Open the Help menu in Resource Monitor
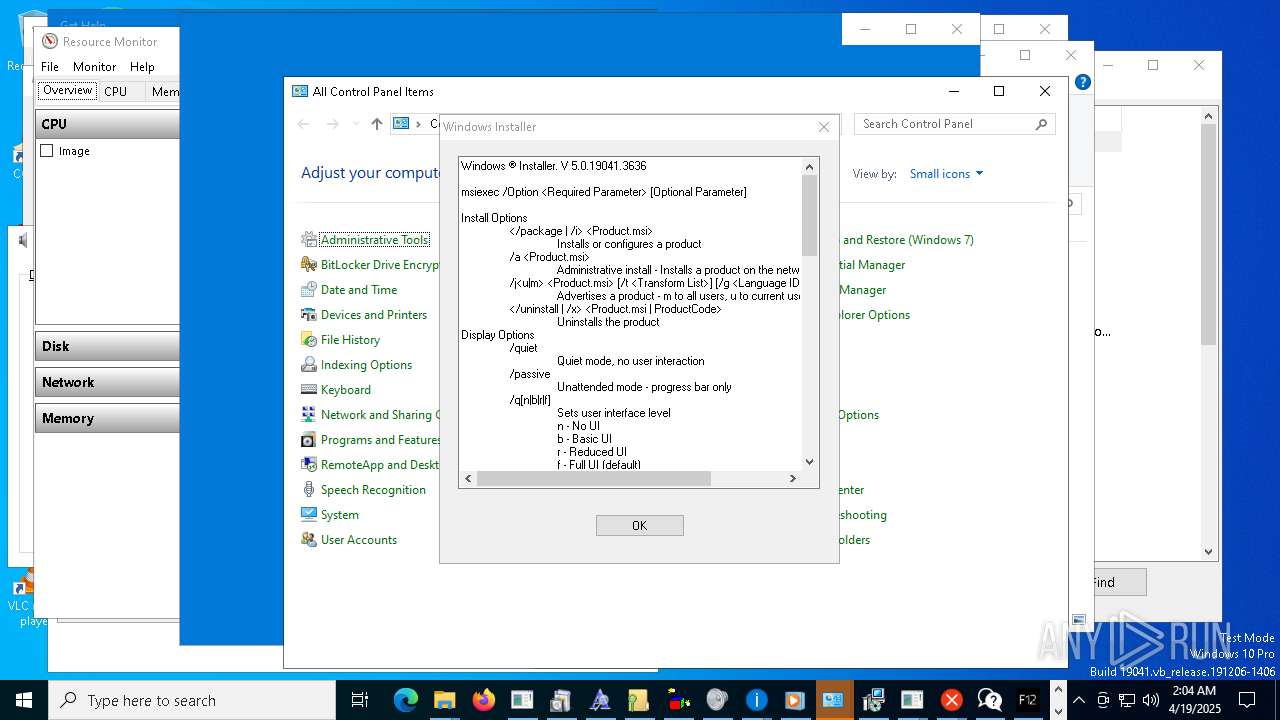 click(x=142, y=67)
